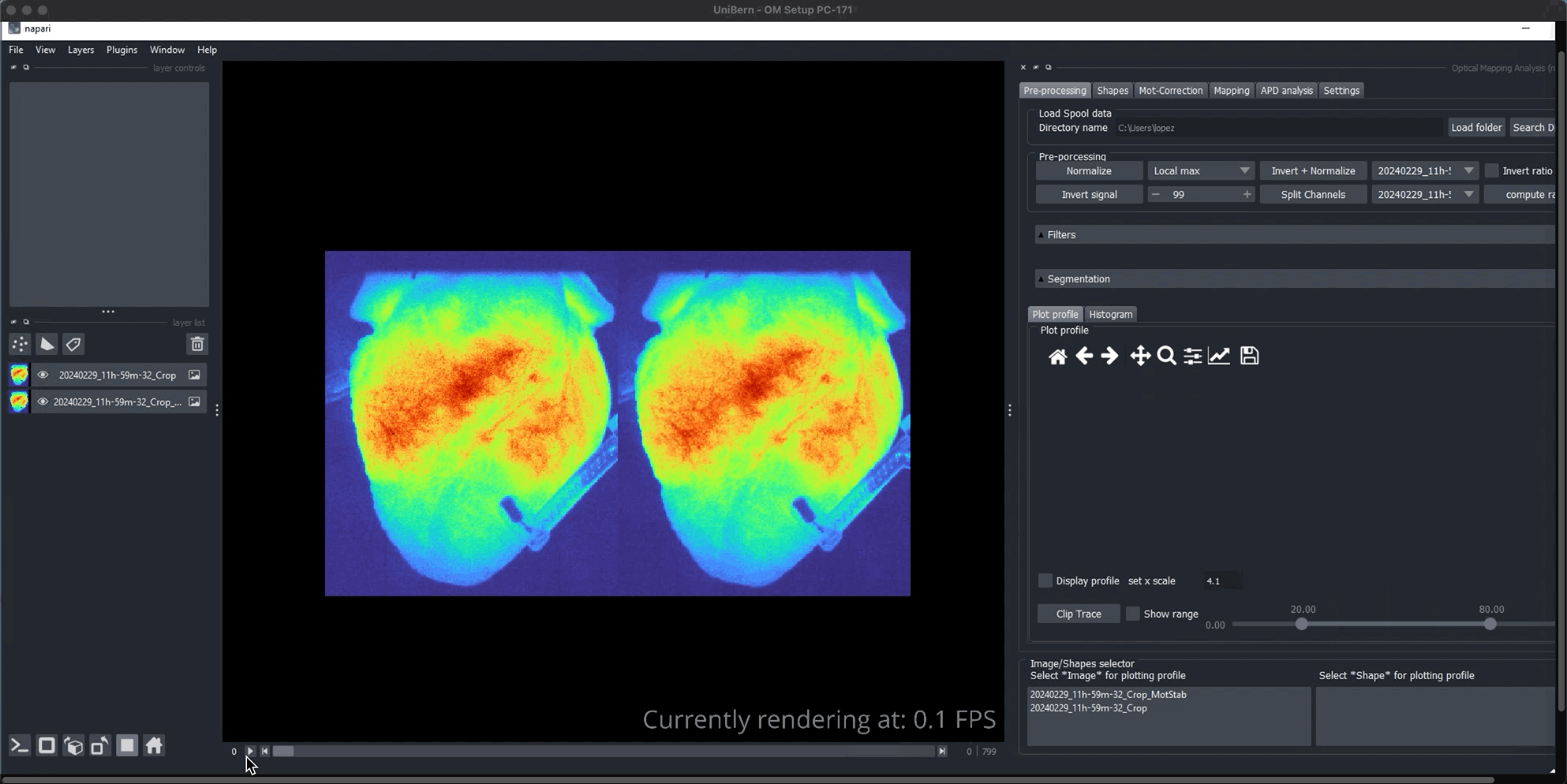Toggle 2D/3D display mode
This screenshot has width=1567, height=784.
click(x=47, y=745)
